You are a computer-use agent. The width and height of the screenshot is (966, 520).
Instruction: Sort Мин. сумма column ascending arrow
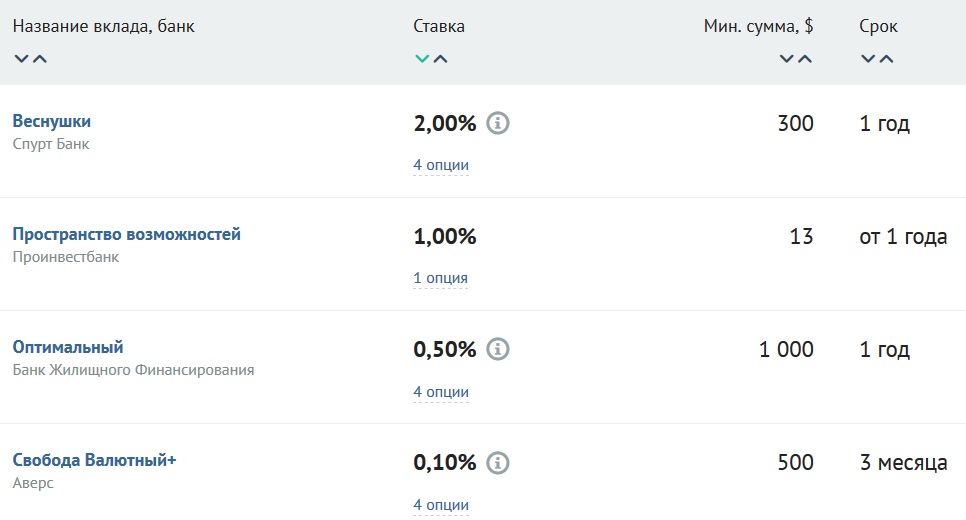pos(805,59)
